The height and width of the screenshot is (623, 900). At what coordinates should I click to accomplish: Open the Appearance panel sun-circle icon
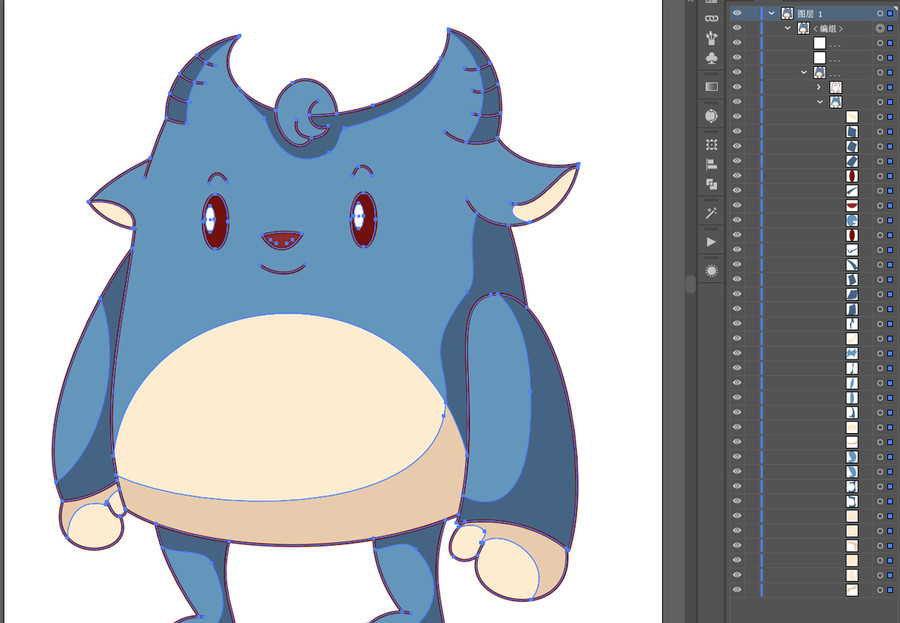[711, 271]
